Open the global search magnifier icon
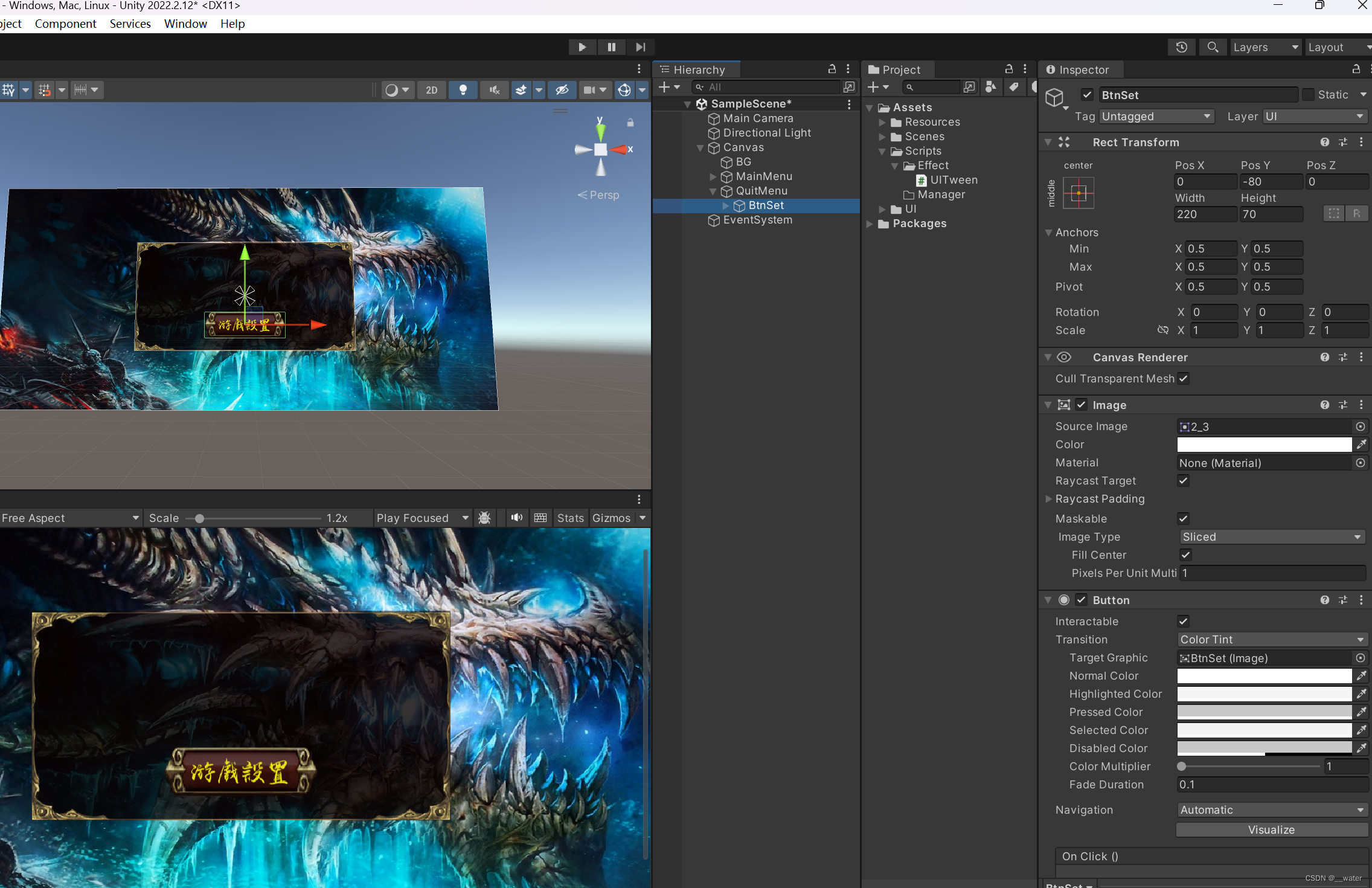The image size is (1372, 888). click(1212, 47)
